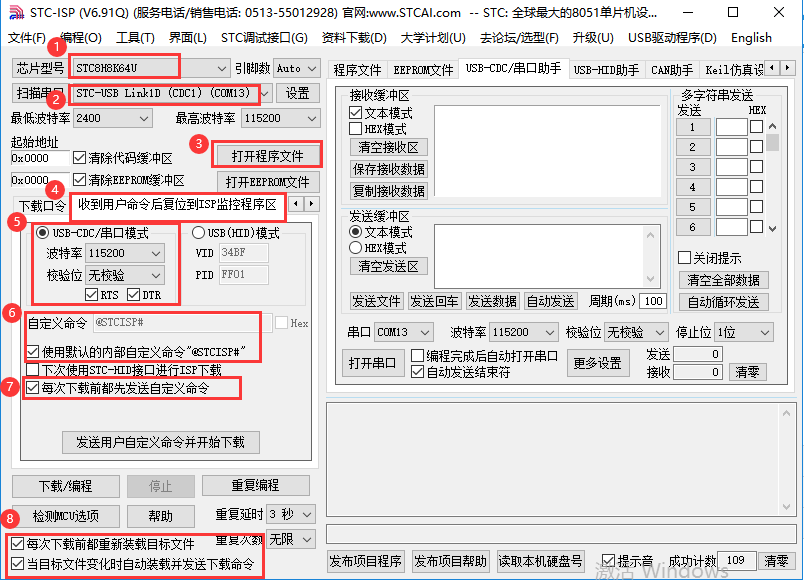This screenshot has height=582, width=804.
Task: Enable HEX模式 in receive buffer
Action: (355, 128)
